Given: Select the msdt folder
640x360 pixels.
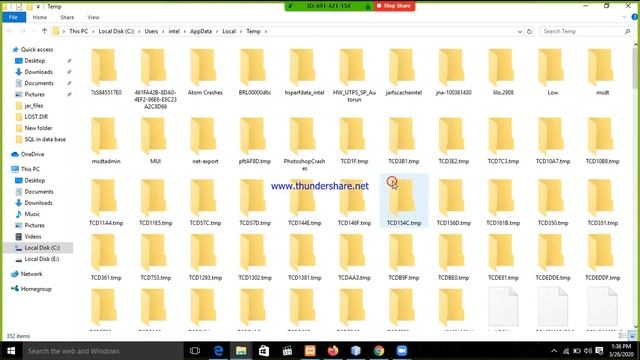Looking at the screenshot, I should (602, 72).
